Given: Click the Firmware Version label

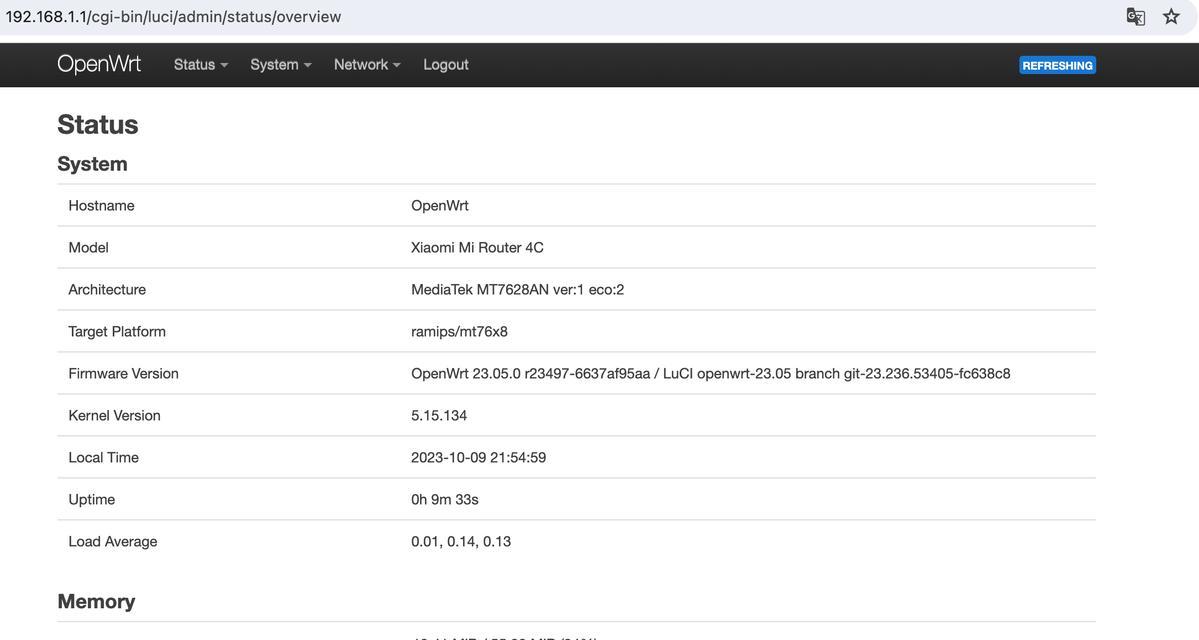Looking at the screenshot, I should click(123, 374).
